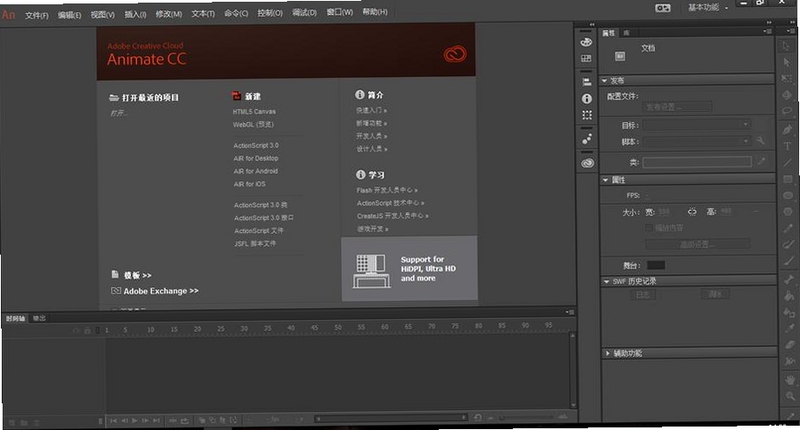Switch to the 输出 tab
800x430 pixels.
[39, 318]
